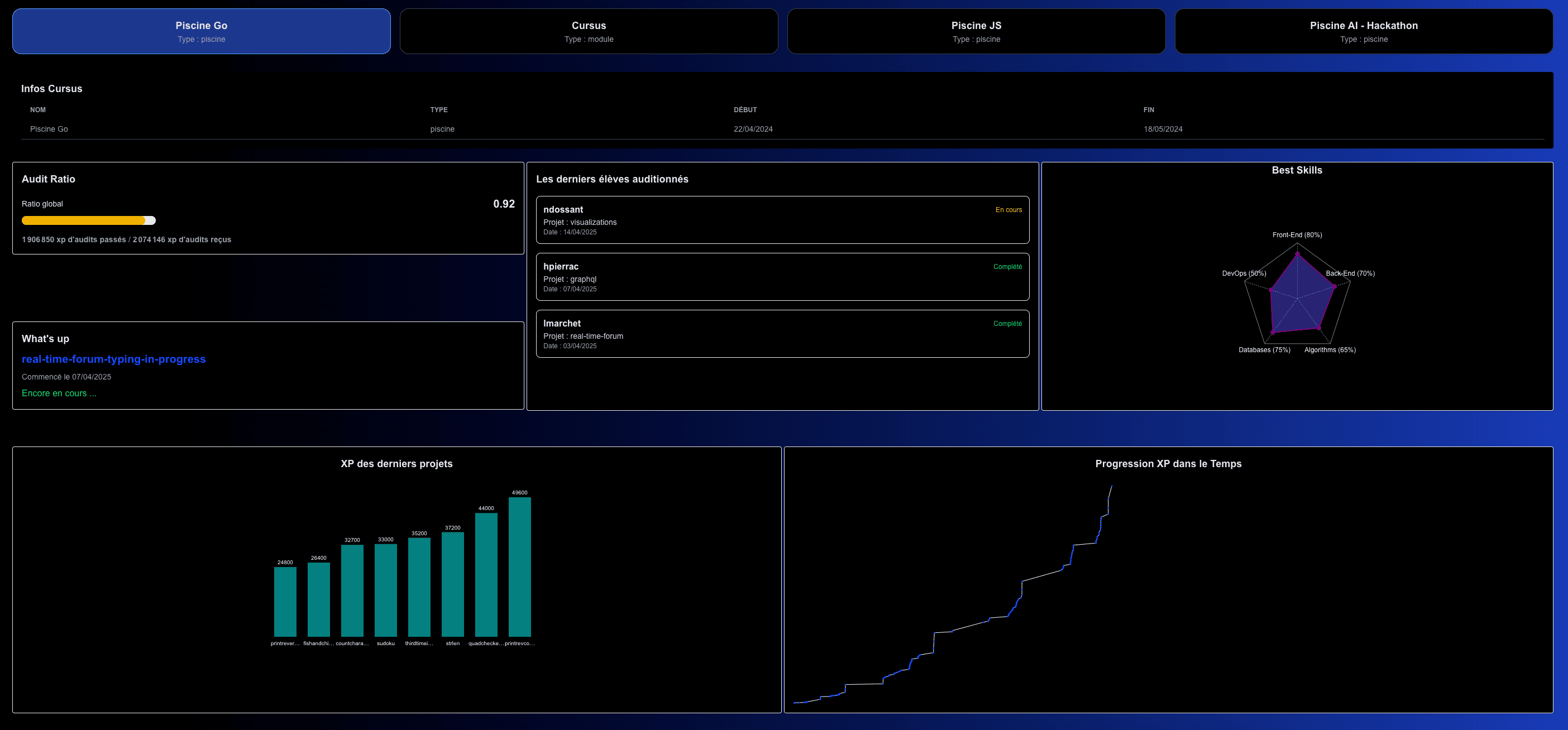Click the 'countchara…' bar axis label

pos(352,643)
